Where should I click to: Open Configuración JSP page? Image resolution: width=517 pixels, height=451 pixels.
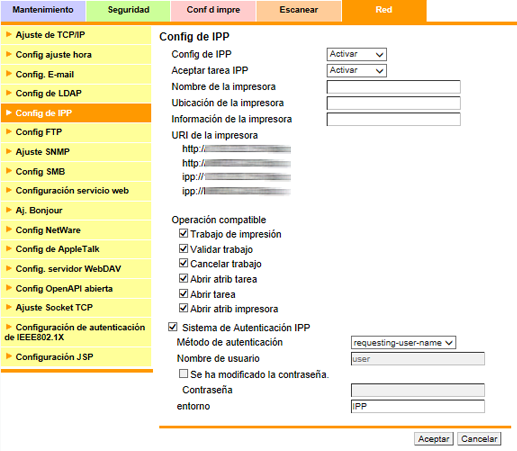76,357
